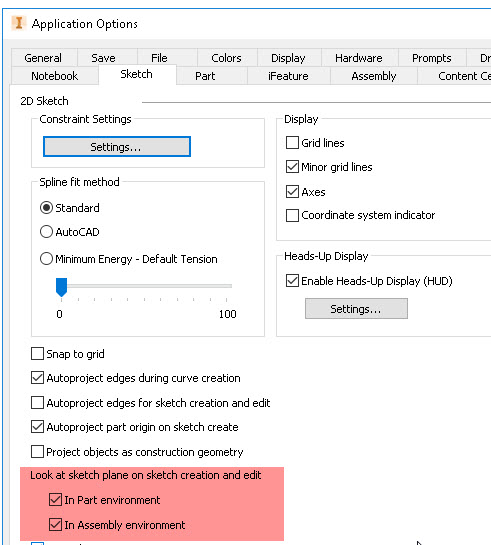
Task: Go to the Hardware tab
Action: click(x=359, y=58)
